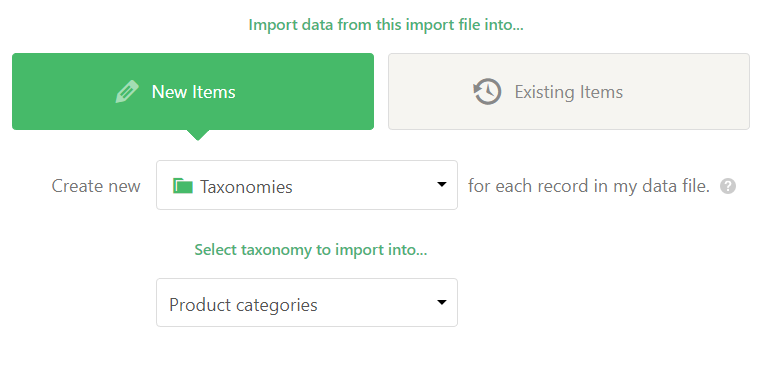Click the pointer triangle below New Items
The image size is (773, 371).
[x=198, y=135]
